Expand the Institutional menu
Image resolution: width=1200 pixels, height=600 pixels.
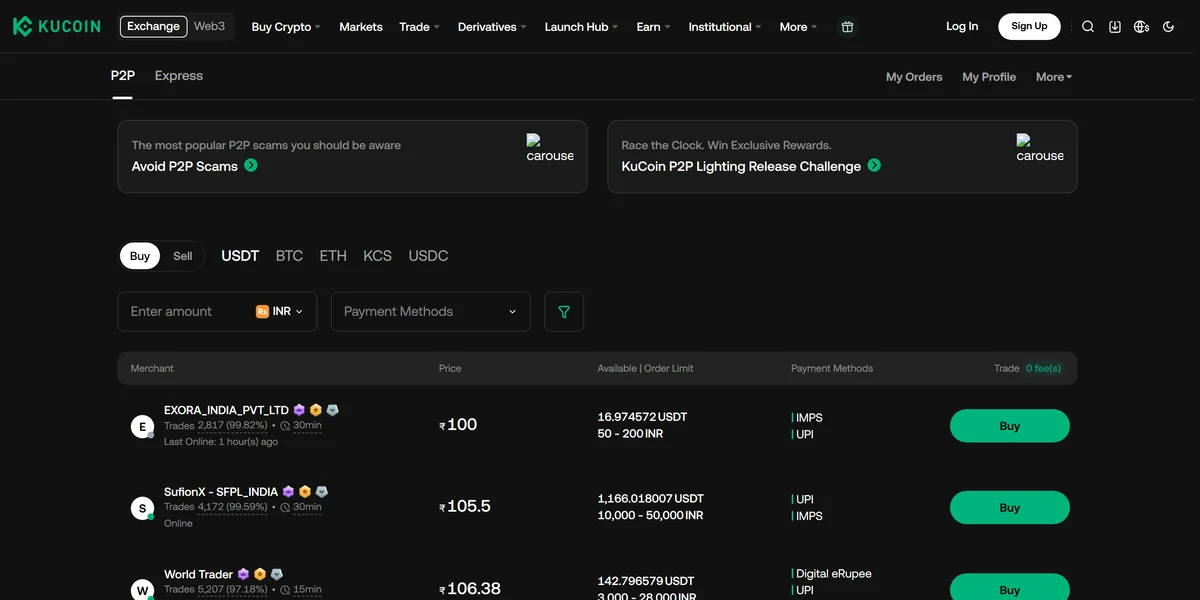click(725, 27)
